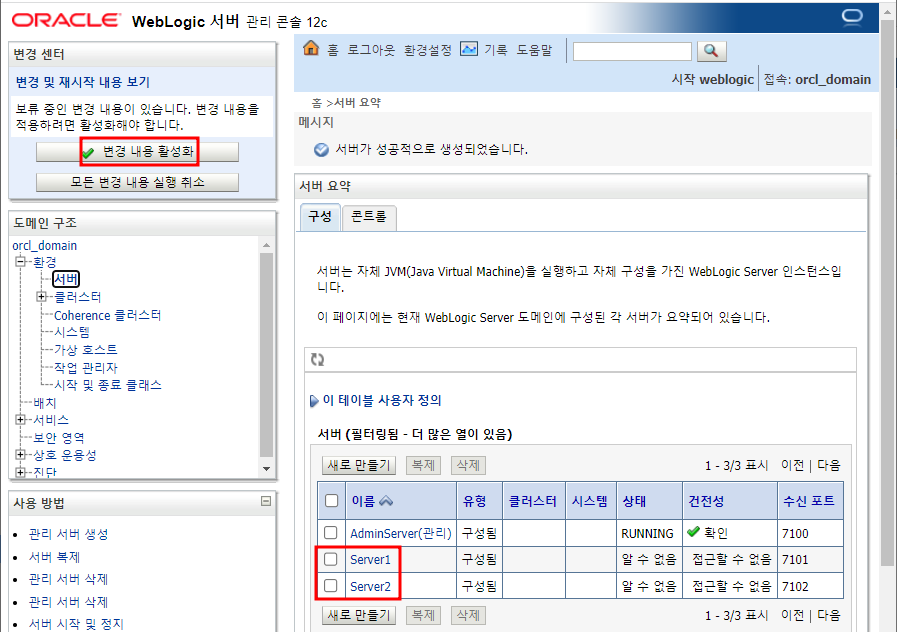Select 시작 및 종료 클래스 tree item

[x=108, y=385]
